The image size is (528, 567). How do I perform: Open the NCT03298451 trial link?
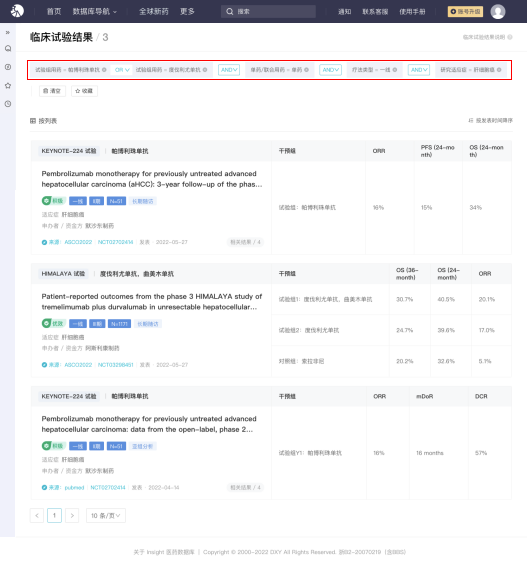click(116, 364)
